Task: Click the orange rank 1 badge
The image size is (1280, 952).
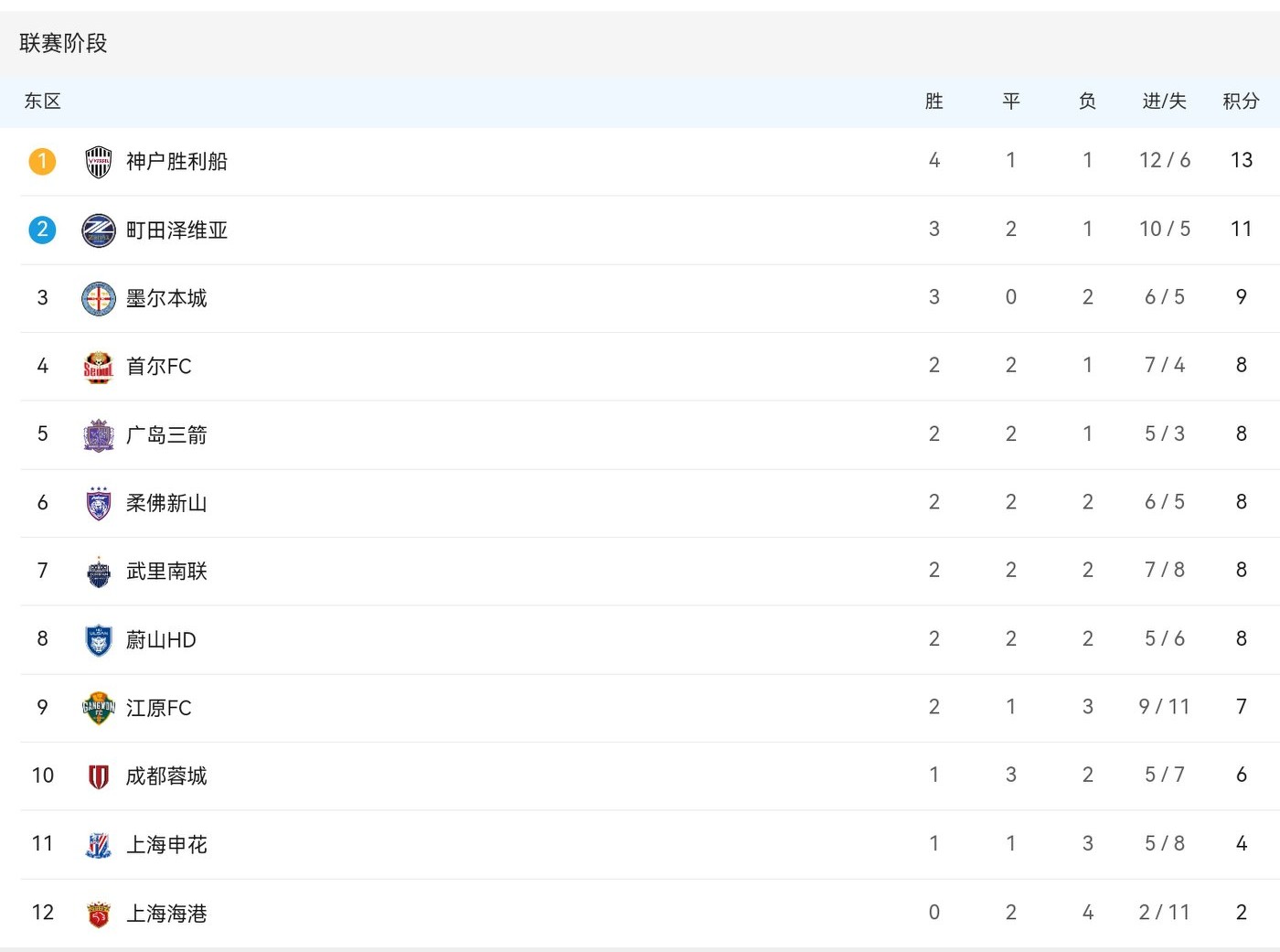Action: (42, 162)
